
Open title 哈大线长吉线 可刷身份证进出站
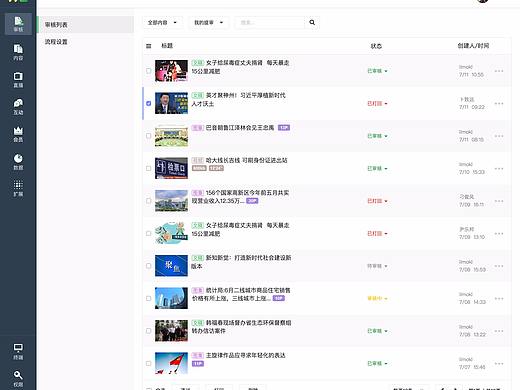pos(247,160)
